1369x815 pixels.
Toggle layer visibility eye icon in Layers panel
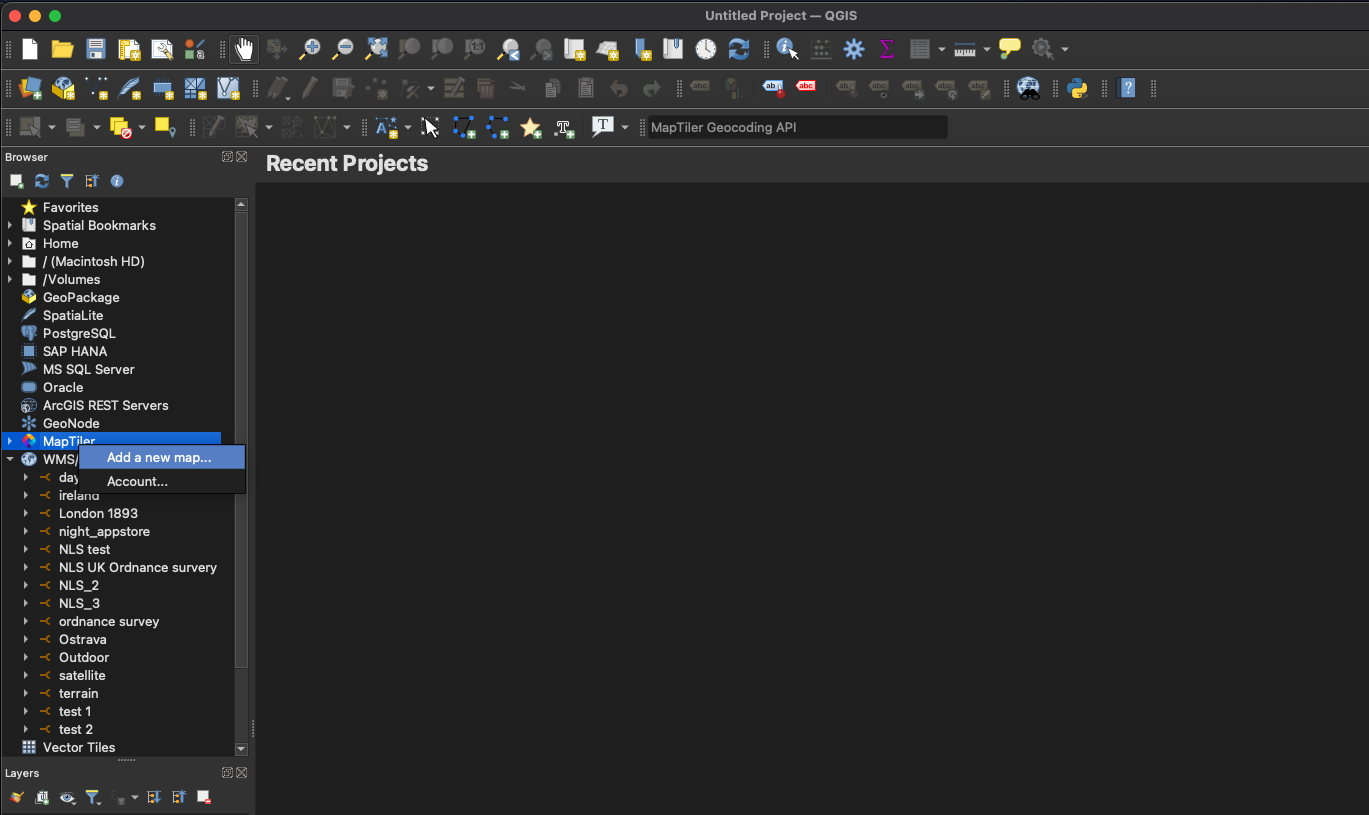click(x=67, y=797)
